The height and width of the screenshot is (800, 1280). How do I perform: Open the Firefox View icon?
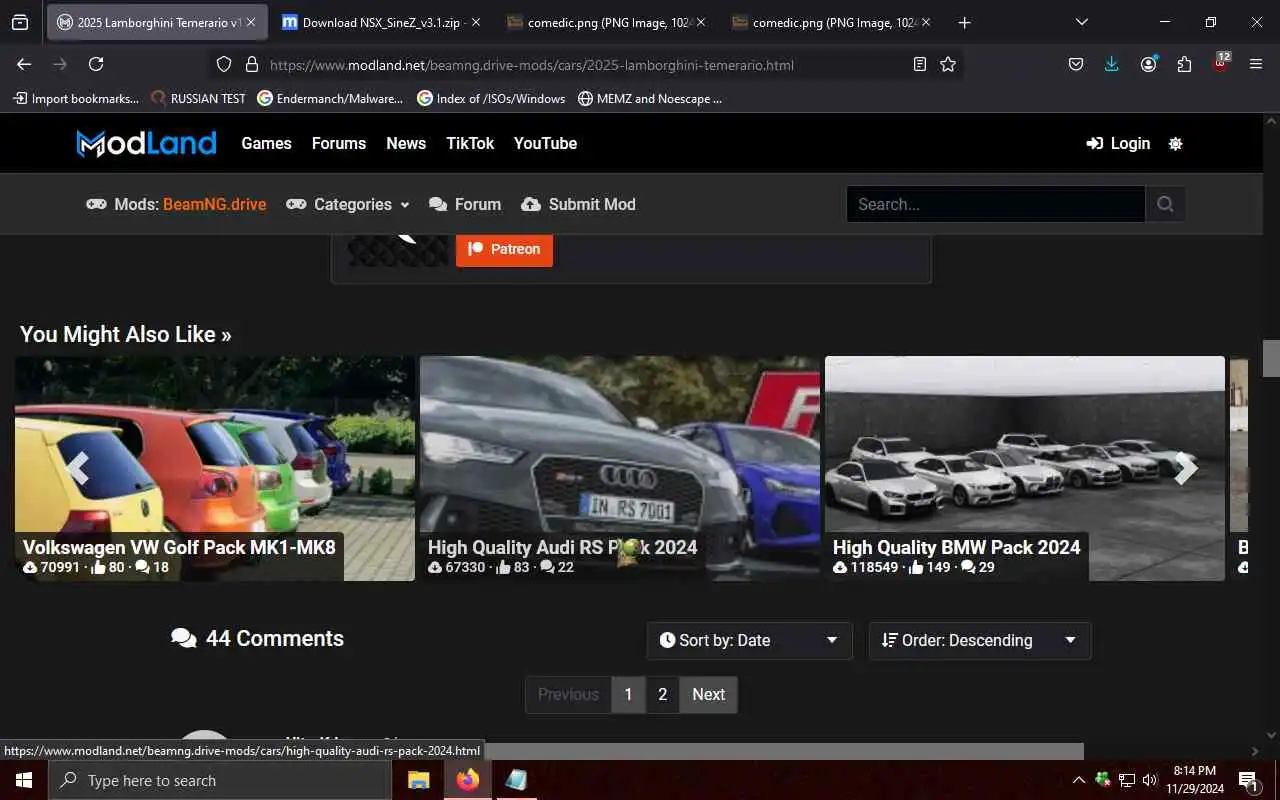20,22
